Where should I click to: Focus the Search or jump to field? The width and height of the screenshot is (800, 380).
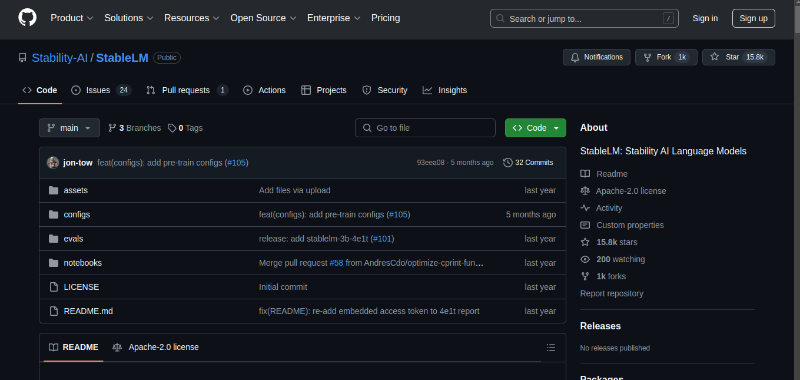584,19
